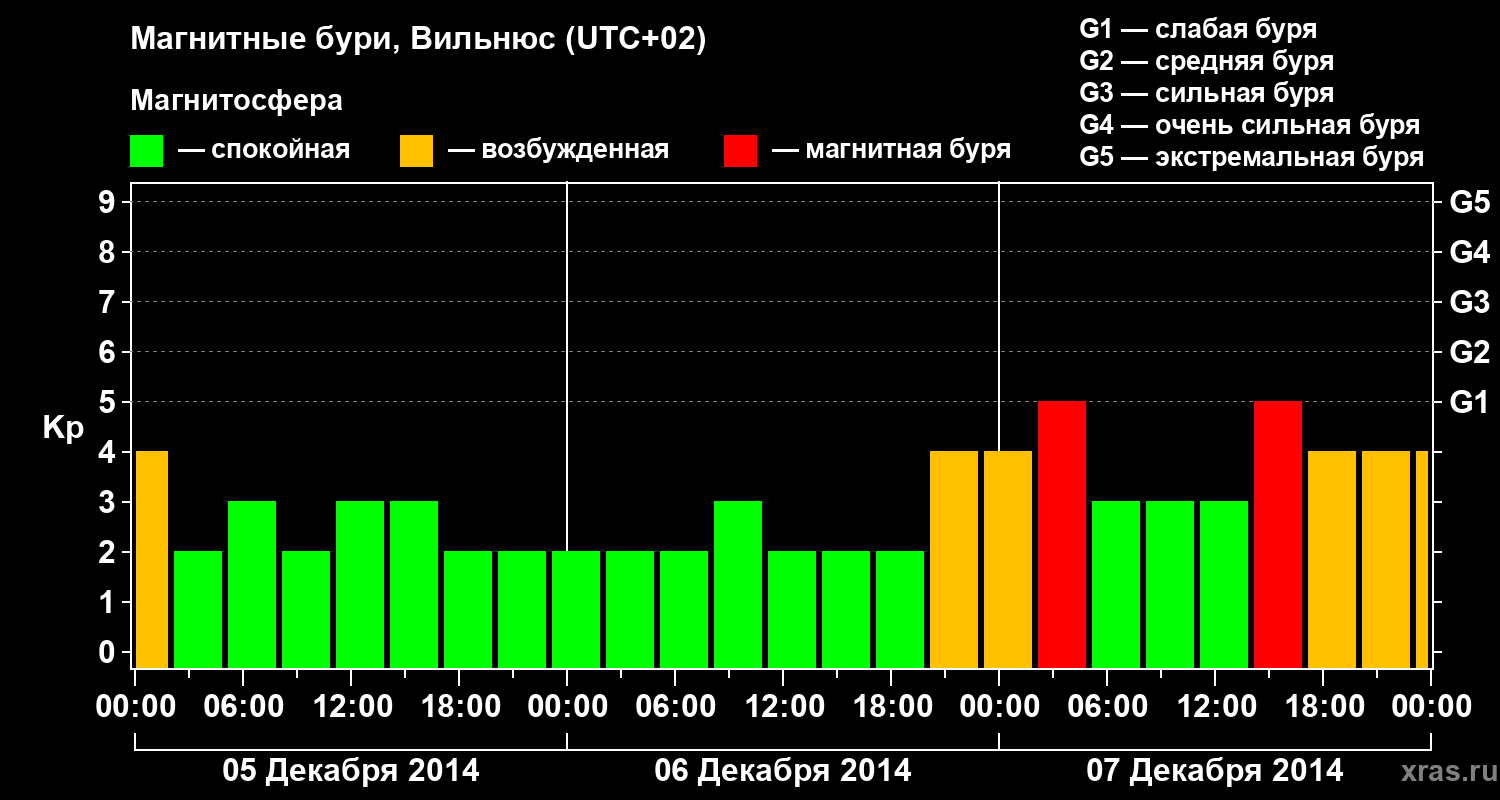Click the orange Kp 4 bar near 18:00 on 07 Декабря
Image resolution: width=1500 pixels, height=800 pixels.
click(x=1332, y=559)
